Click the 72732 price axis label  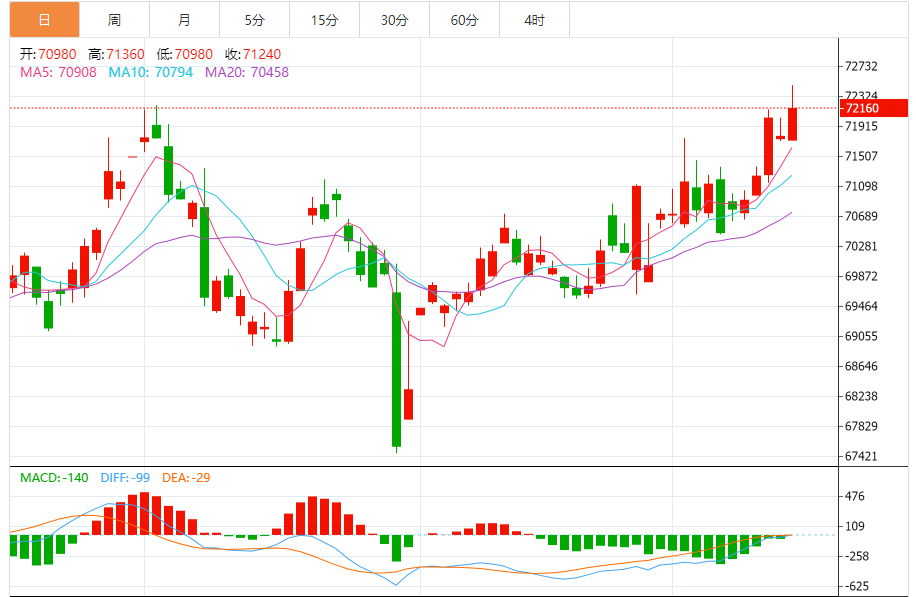coord(861,67)
